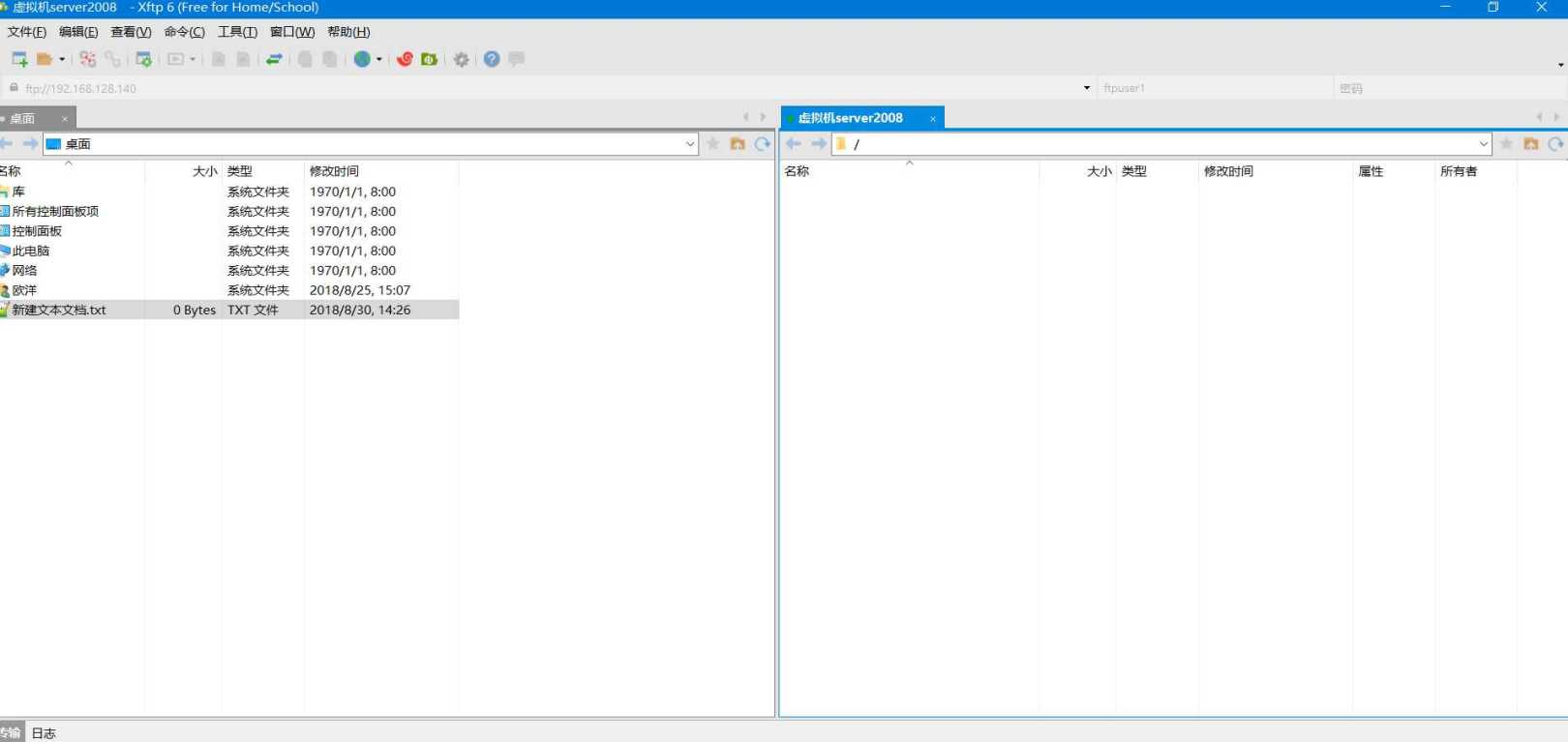Click the remote pane bookmark star icon

pyautogui.click(x=1506, y=144)
